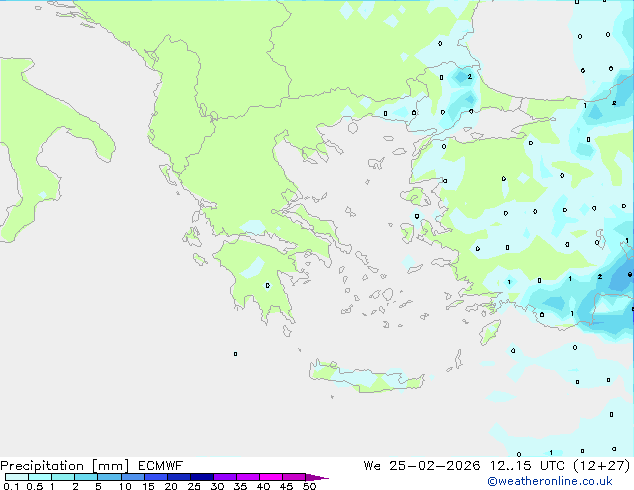
Task: Select the 25–30 mm navy legend swatch
Action: click(202, 477)
